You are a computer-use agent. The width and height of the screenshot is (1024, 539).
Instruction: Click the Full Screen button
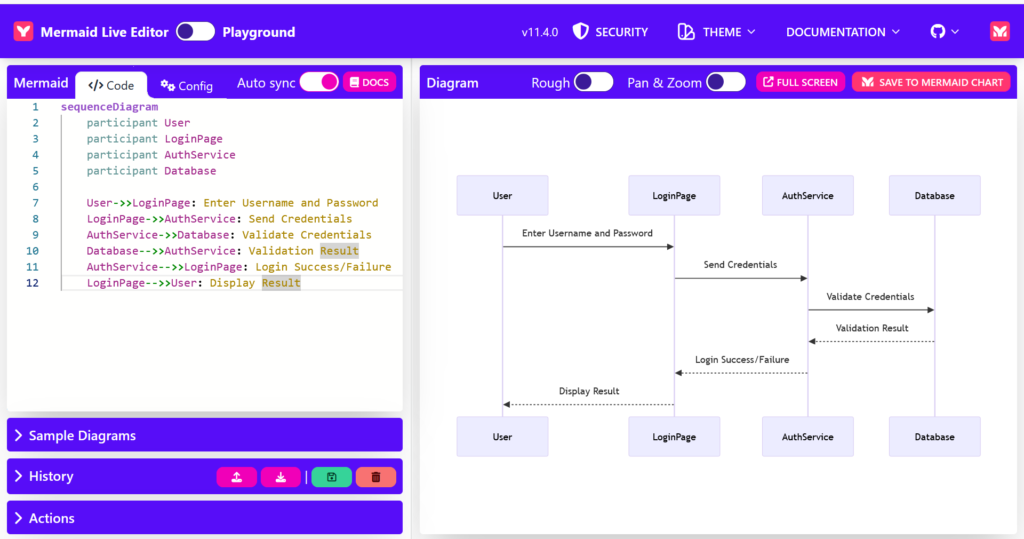[800, 82]
